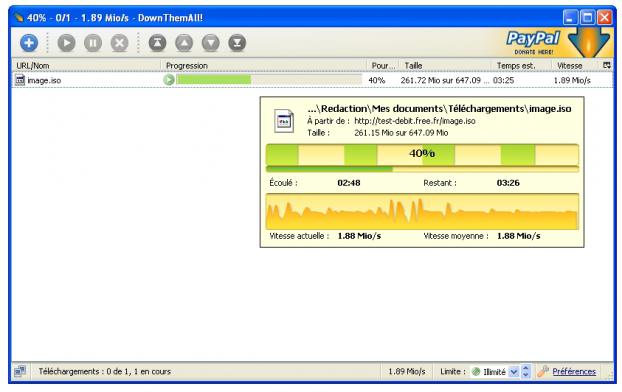
Task: Click elapsed time 02:48 value
Action: point(349,183)
